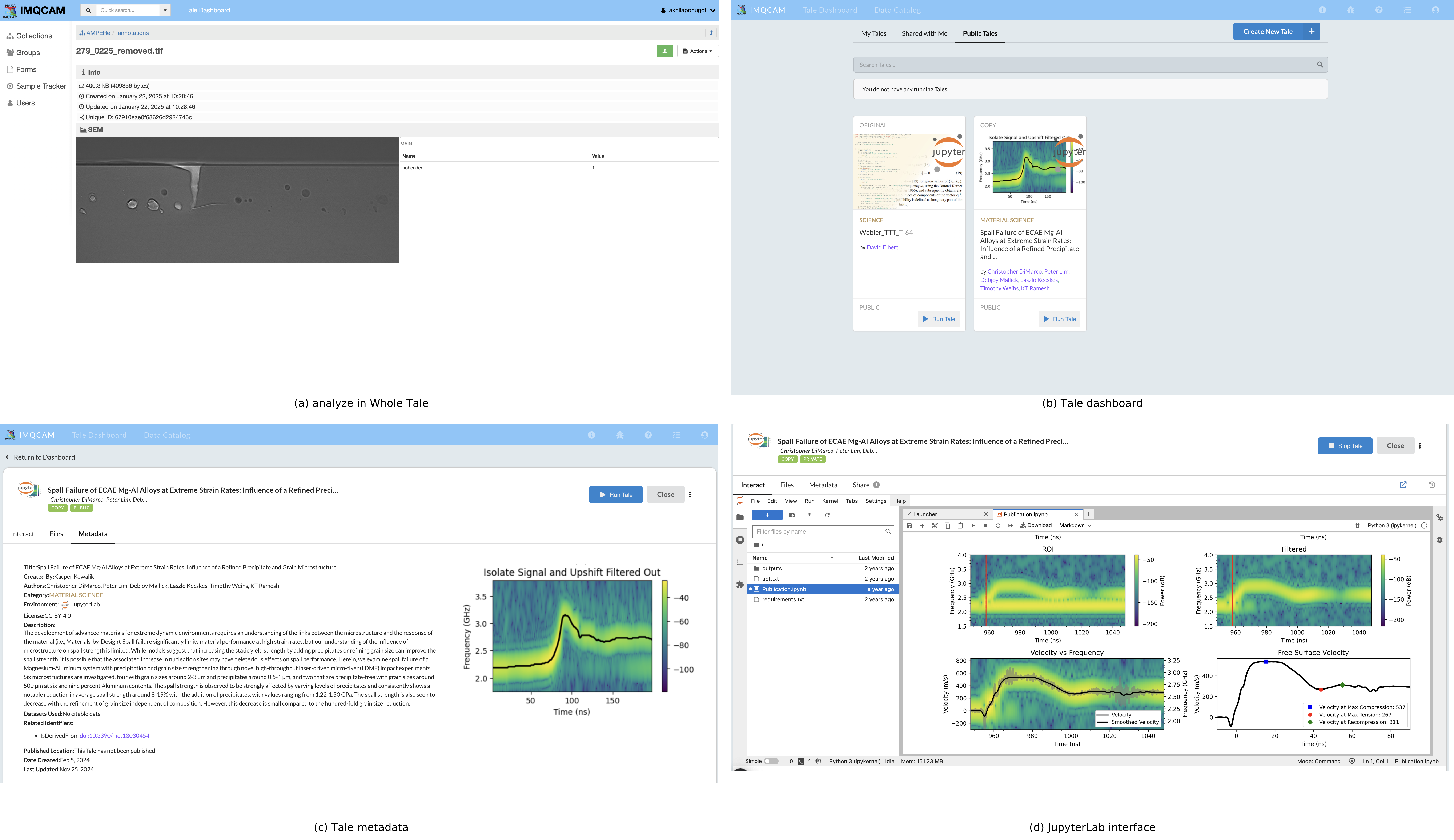Screen dimensions: 1454x840
Task: Save notebook with the floppy disk icon
Action: [909, 526]
